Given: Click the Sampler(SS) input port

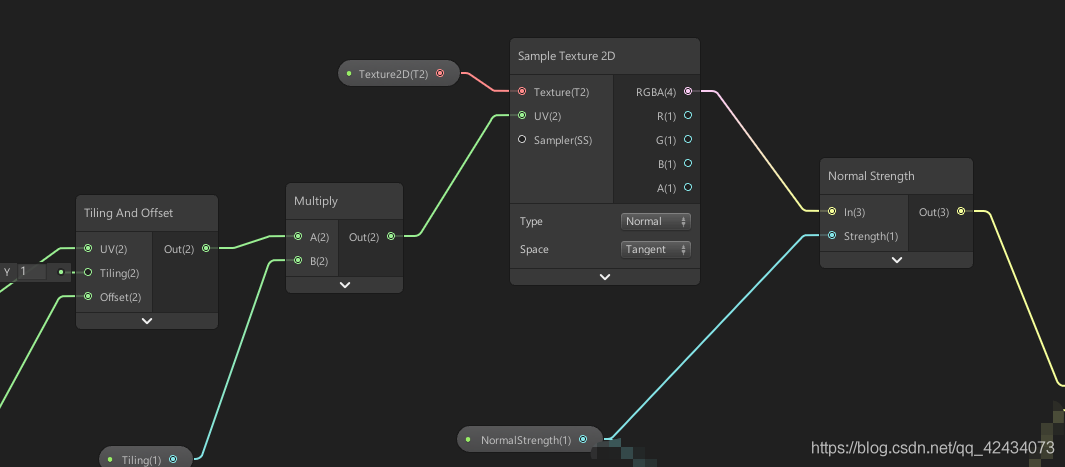Looking at the screenshot, I should 522,139.
